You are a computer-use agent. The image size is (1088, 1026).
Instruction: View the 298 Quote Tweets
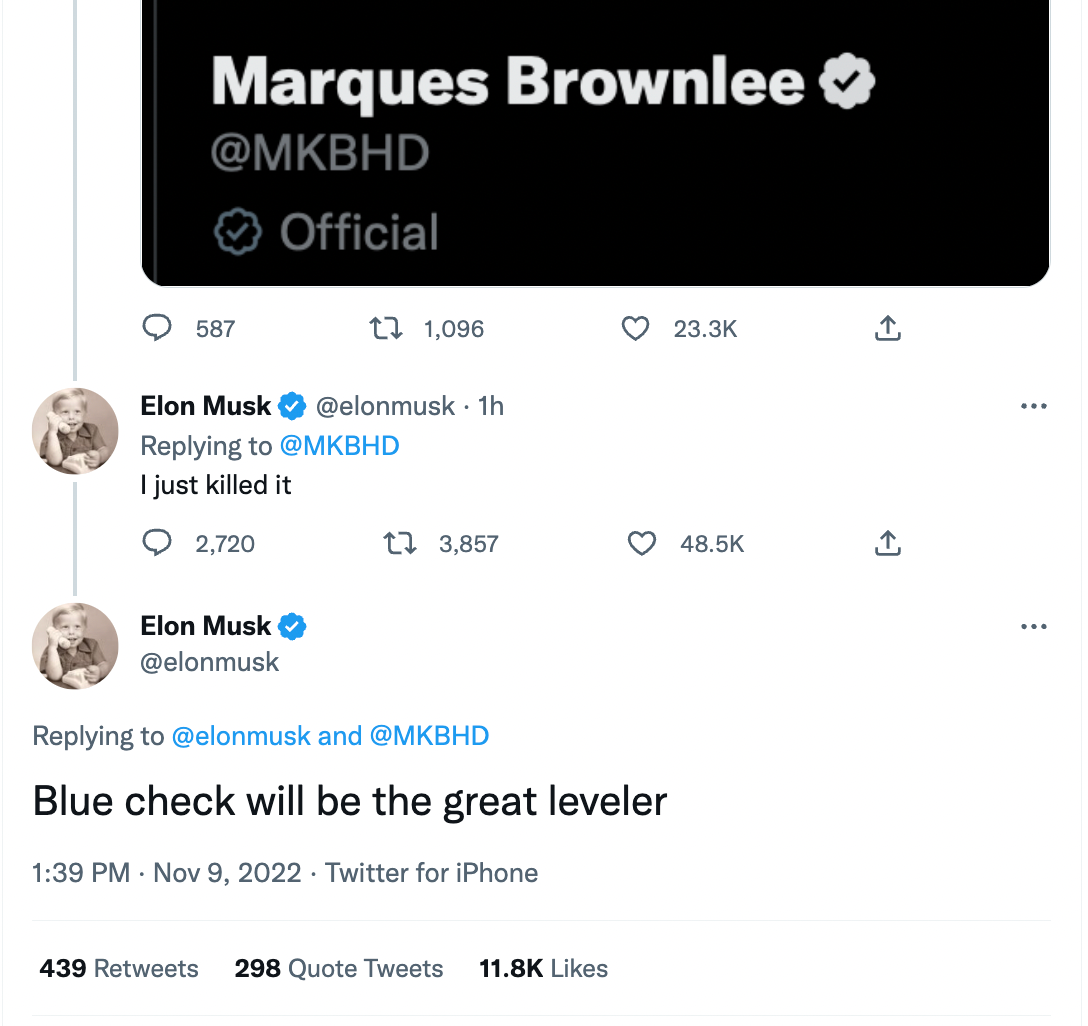point(339,968)
